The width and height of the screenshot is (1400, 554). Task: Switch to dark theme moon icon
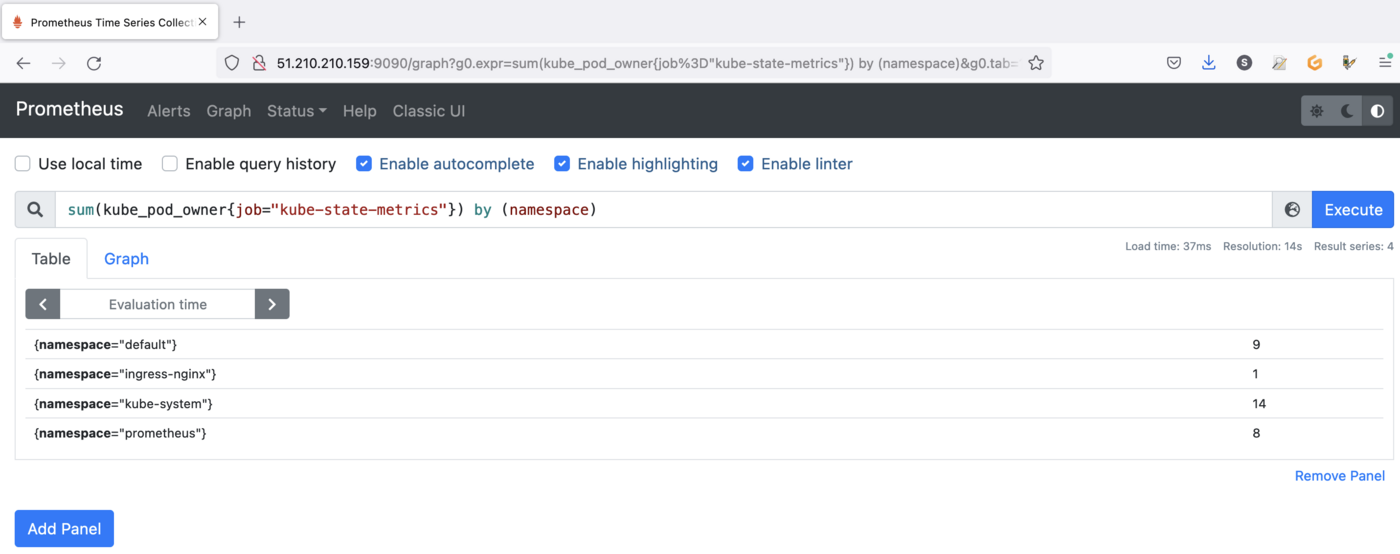tap(1347, 111)
